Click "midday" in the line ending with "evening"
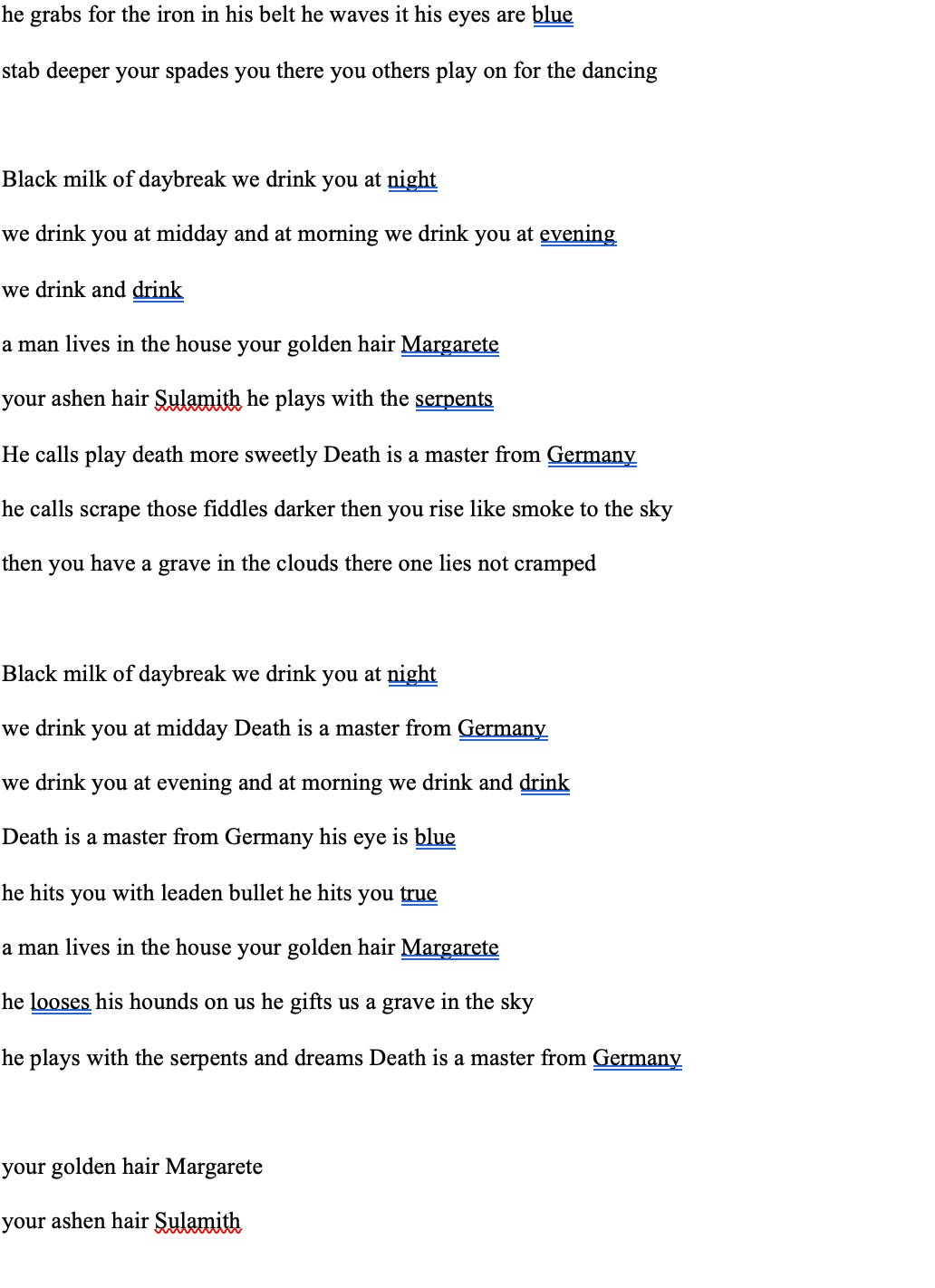The height and width of the screenshot is (1288, 935). click(x=192, y=235)
